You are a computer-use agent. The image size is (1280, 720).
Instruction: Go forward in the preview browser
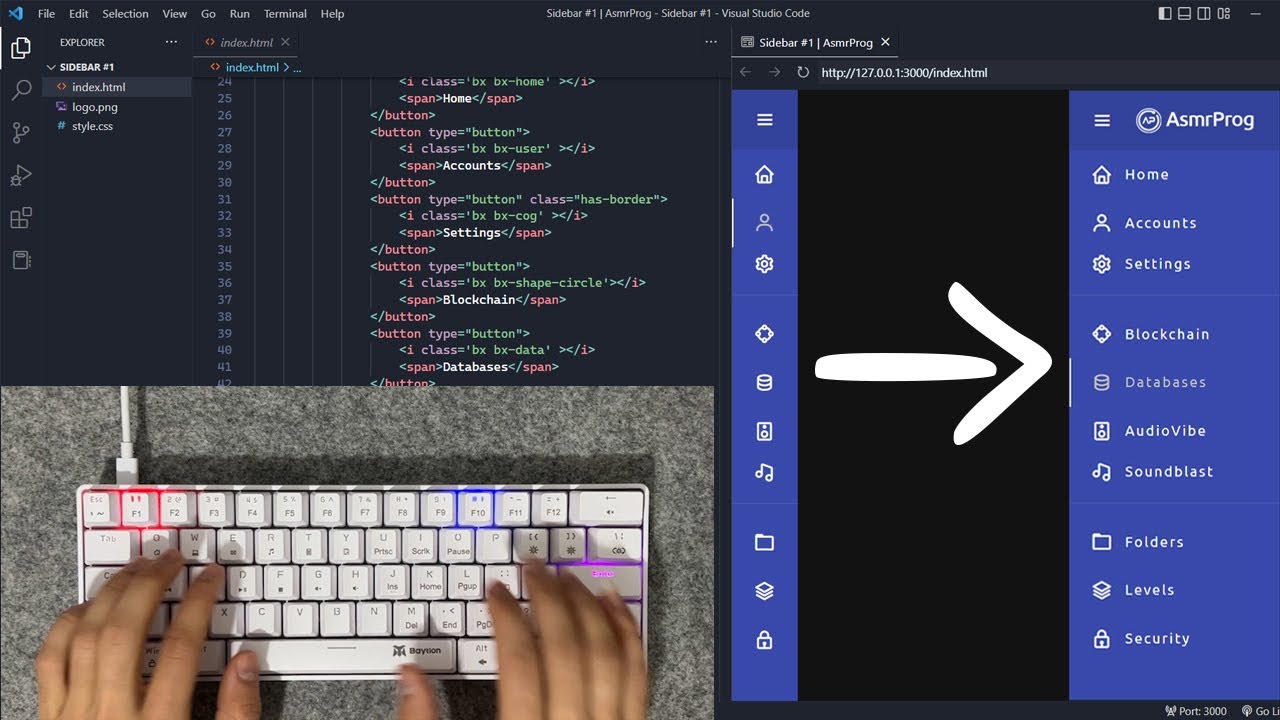774,72
